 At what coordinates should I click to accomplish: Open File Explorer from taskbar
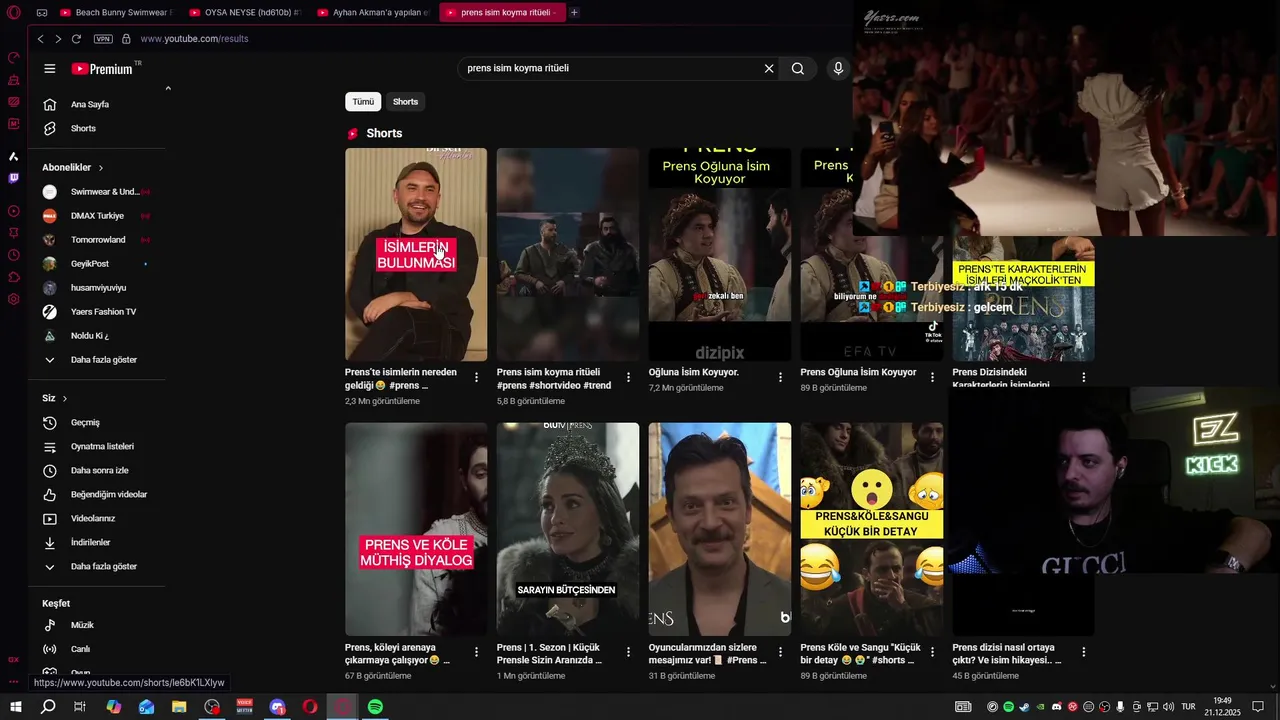[x=179, y=707]
